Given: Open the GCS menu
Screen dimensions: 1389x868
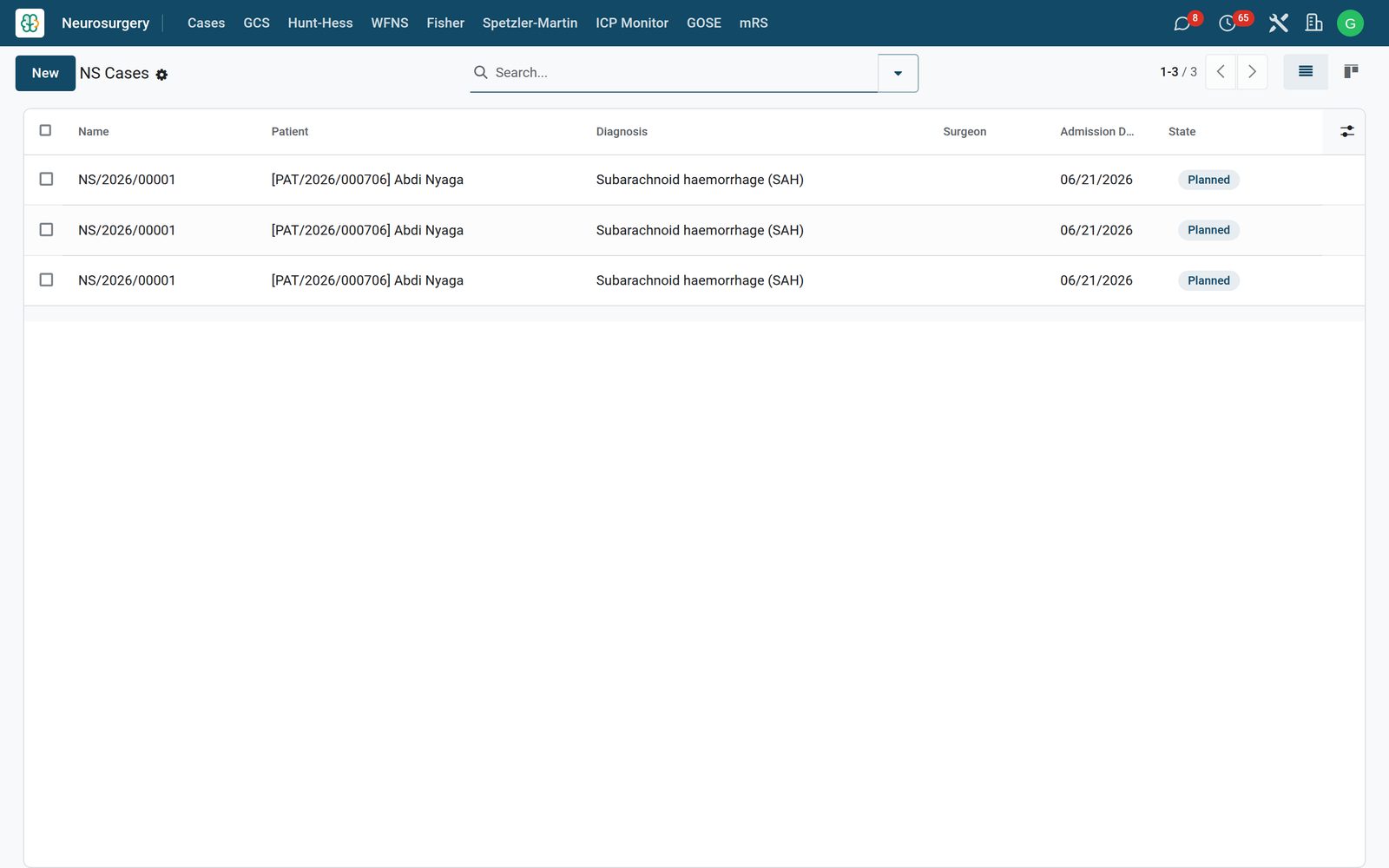Looking at the screenshot, I should [256, 23].
